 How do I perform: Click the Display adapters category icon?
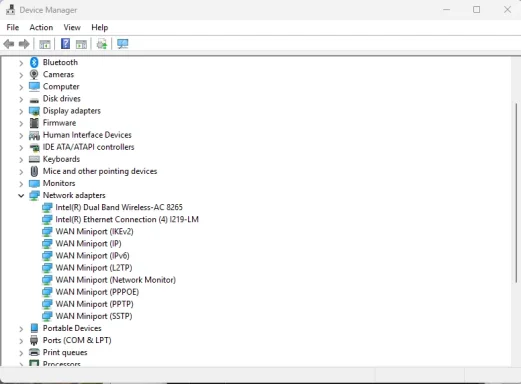pos(34,111)
